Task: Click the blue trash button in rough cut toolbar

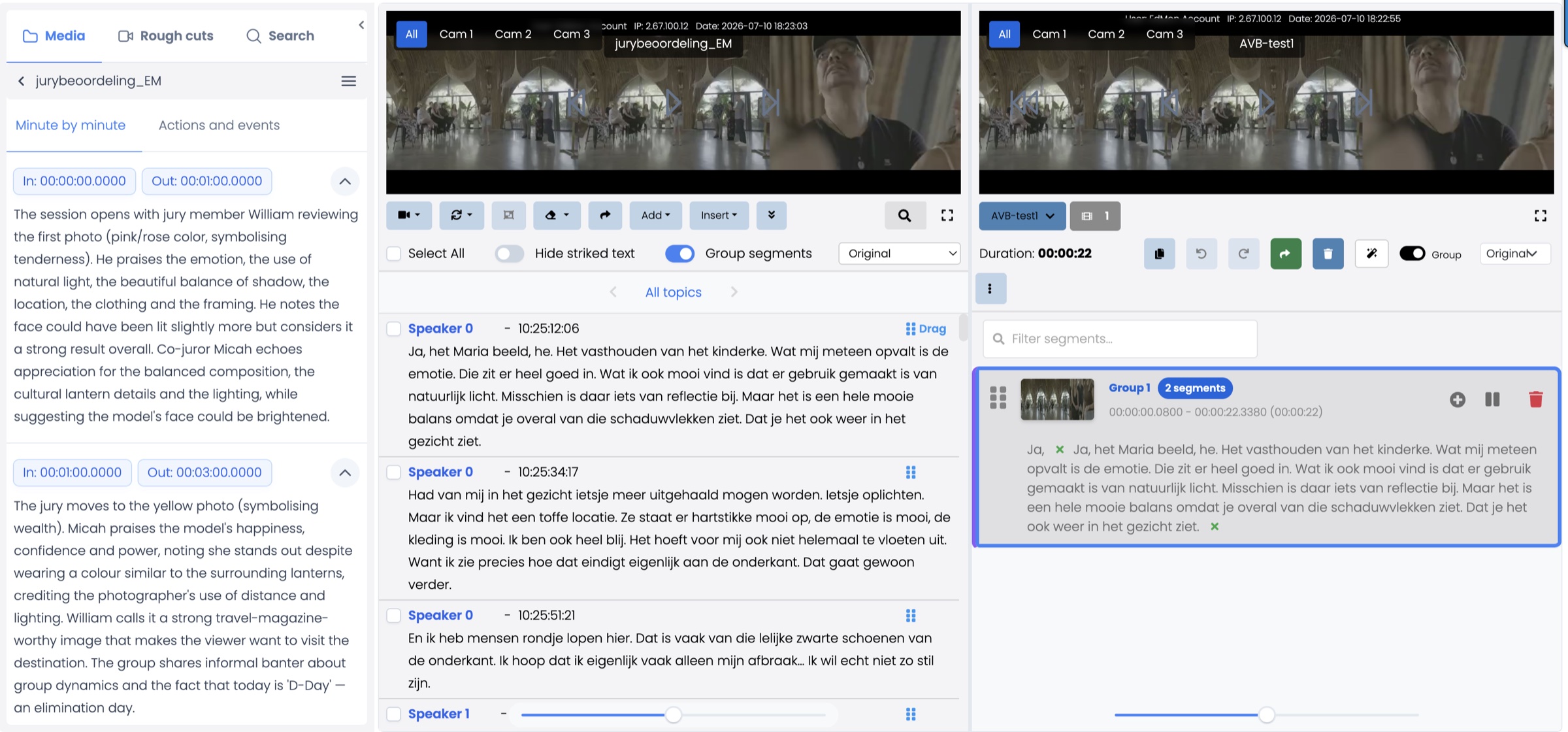Action: pos(1328,254)
